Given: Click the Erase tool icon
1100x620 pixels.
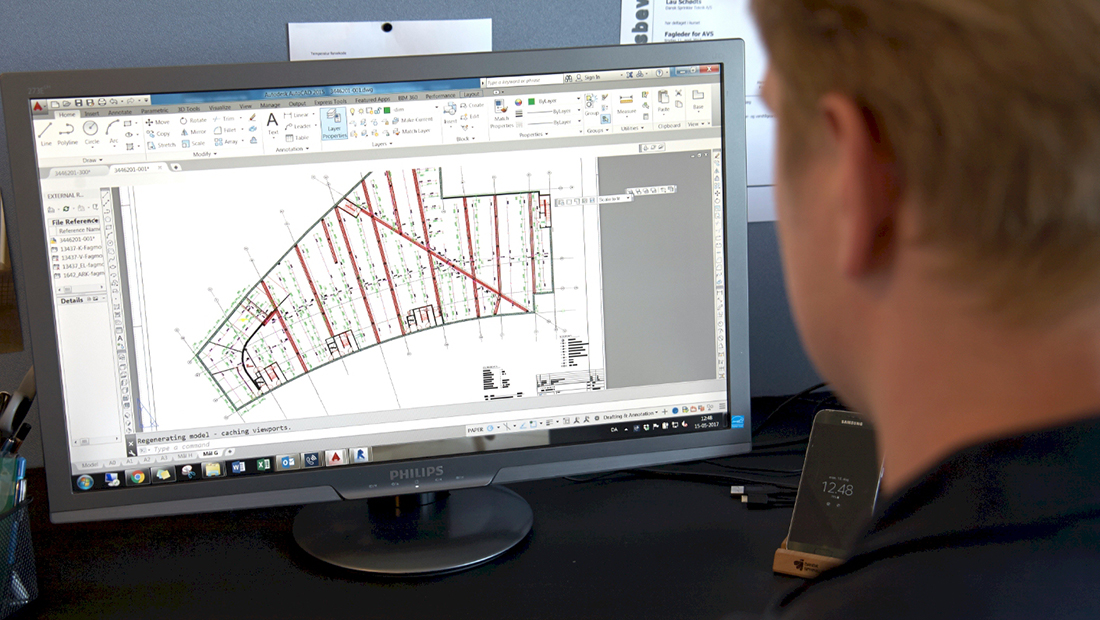Looking at the screenshot, I should coord(253,118).
